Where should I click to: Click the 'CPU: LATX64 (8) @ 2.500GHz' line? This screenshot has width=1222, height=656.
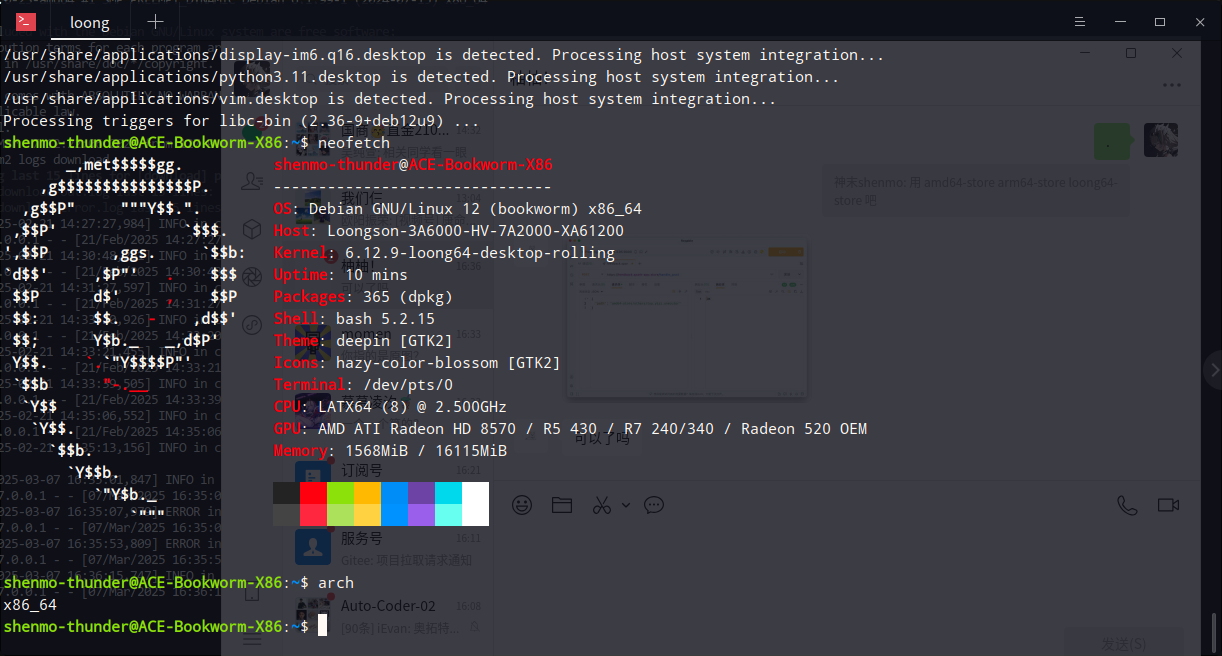pyautogui.click(x=391, y=407)
